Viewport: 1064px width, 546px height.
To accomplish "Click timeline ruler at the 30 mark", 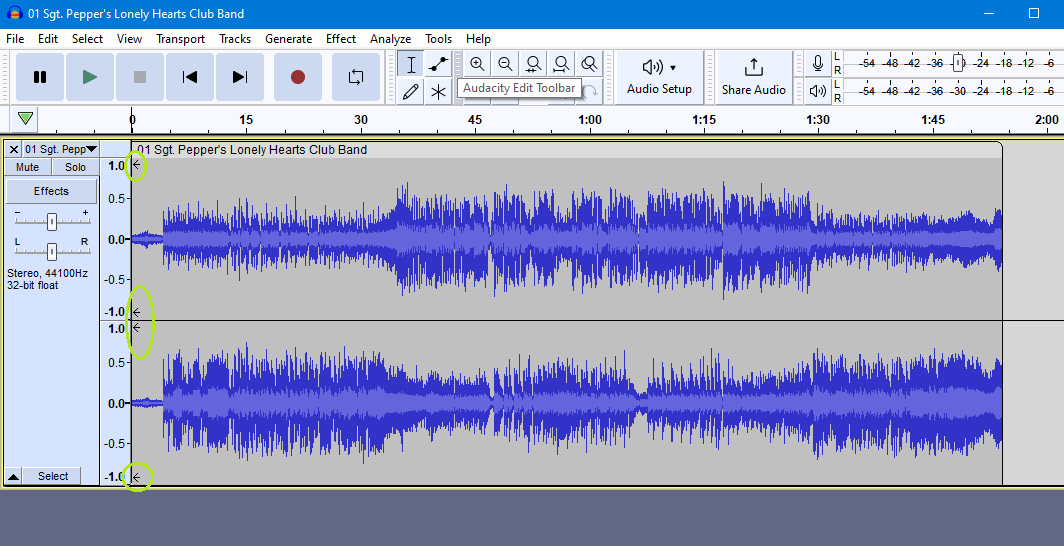I will click(360, 120).
